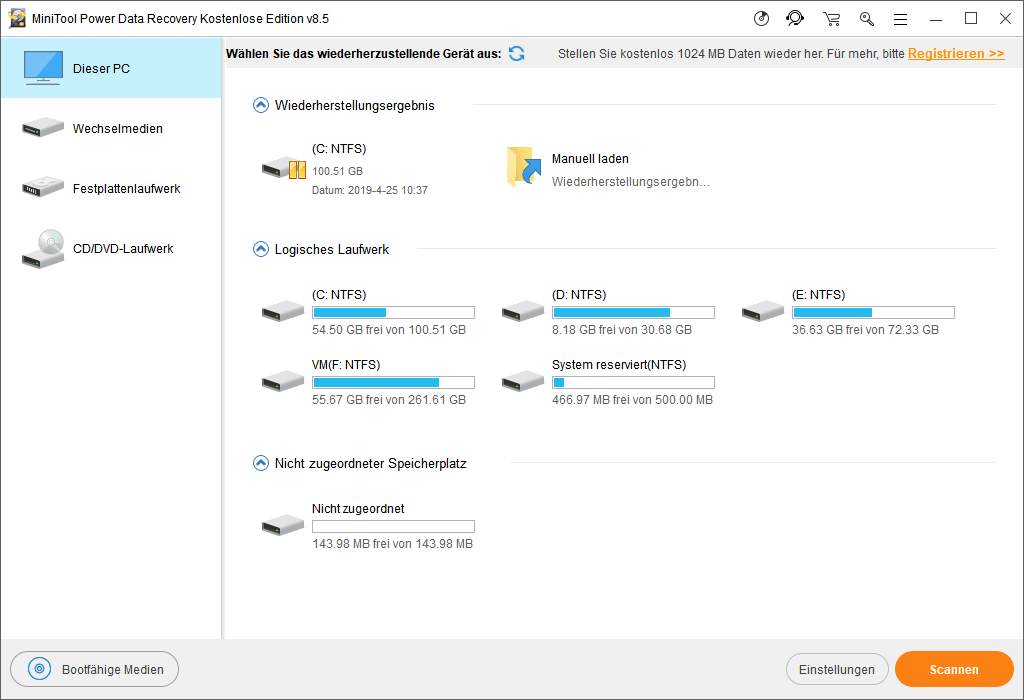Click System reserviert usage bar
The height and width of the screenshot is (700, 1024).
(x=633, y=382)
